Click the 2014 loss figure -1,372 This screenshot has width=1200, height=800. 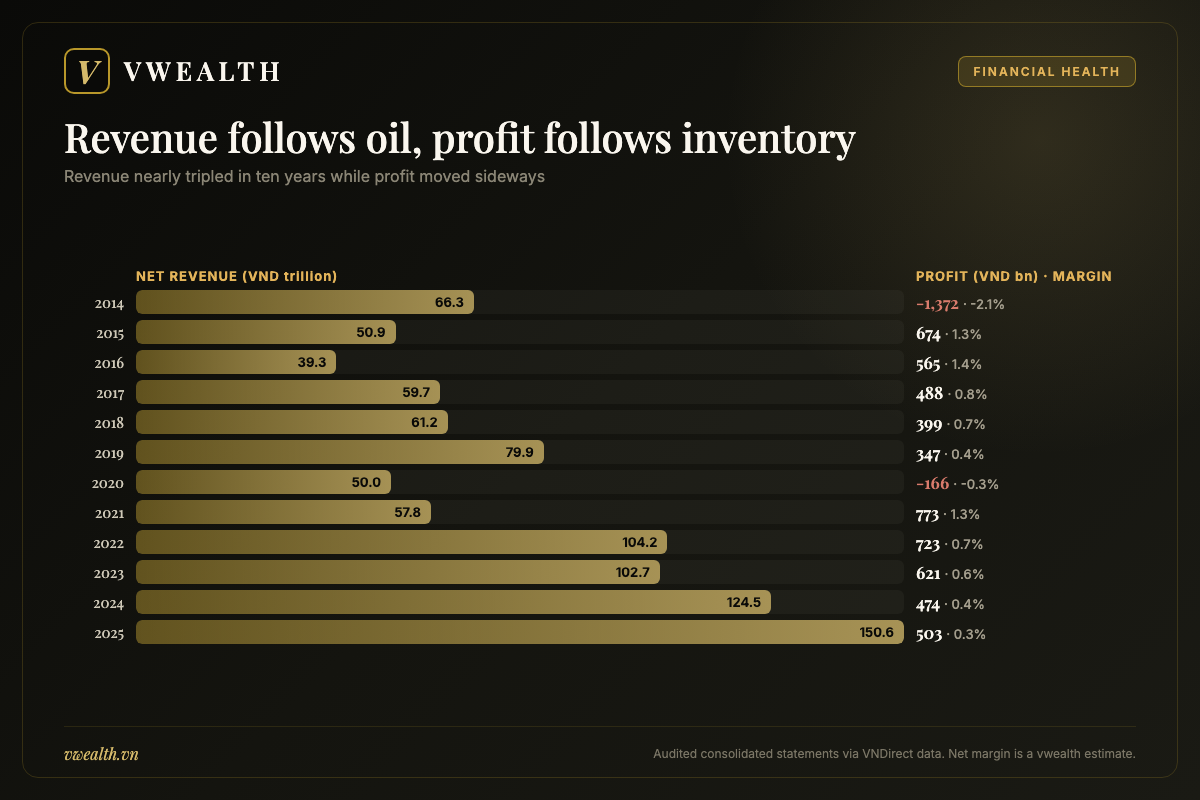click(x=938, y=303)
